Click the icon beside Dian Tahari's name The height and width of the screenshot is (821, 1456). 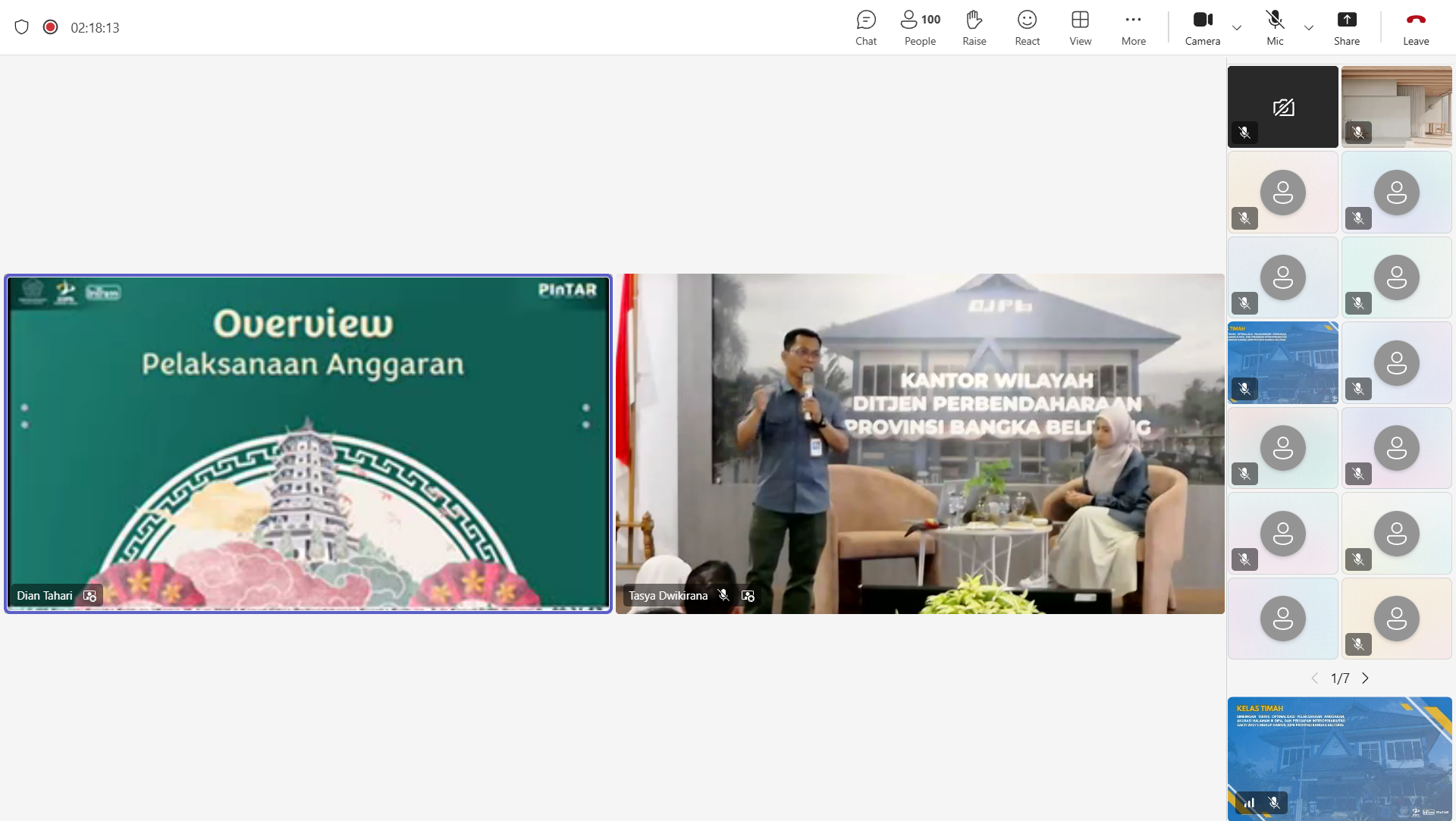89,596
